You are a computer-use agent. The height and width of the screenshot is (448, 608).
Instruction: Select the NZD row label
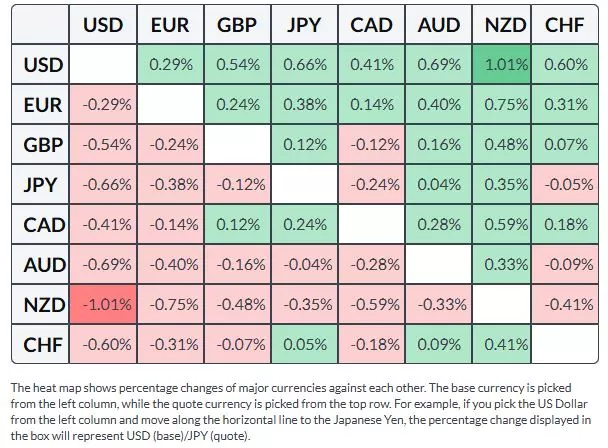(x=44, y=306)
